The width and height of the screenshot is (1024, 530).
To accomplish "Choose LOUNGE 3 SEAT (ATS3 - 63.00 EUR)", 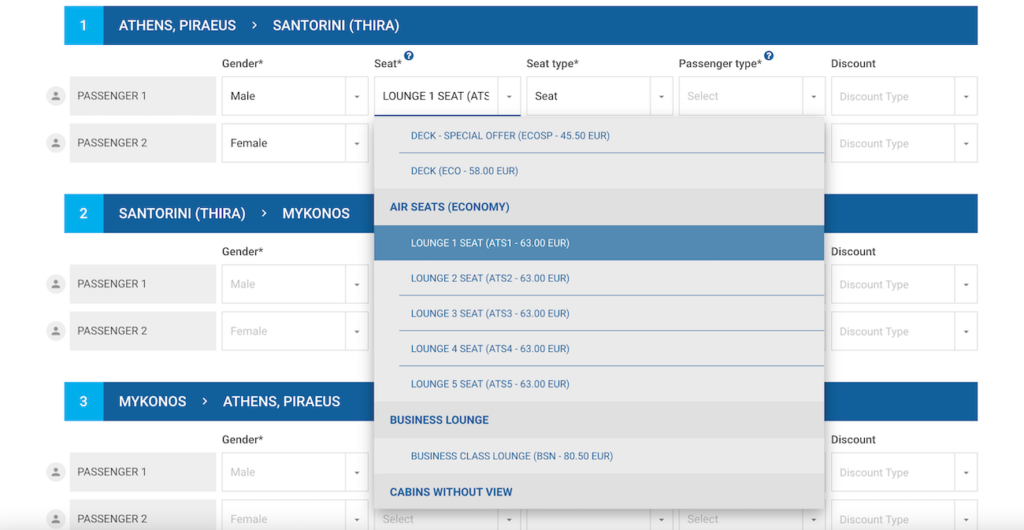I will 599,313.
